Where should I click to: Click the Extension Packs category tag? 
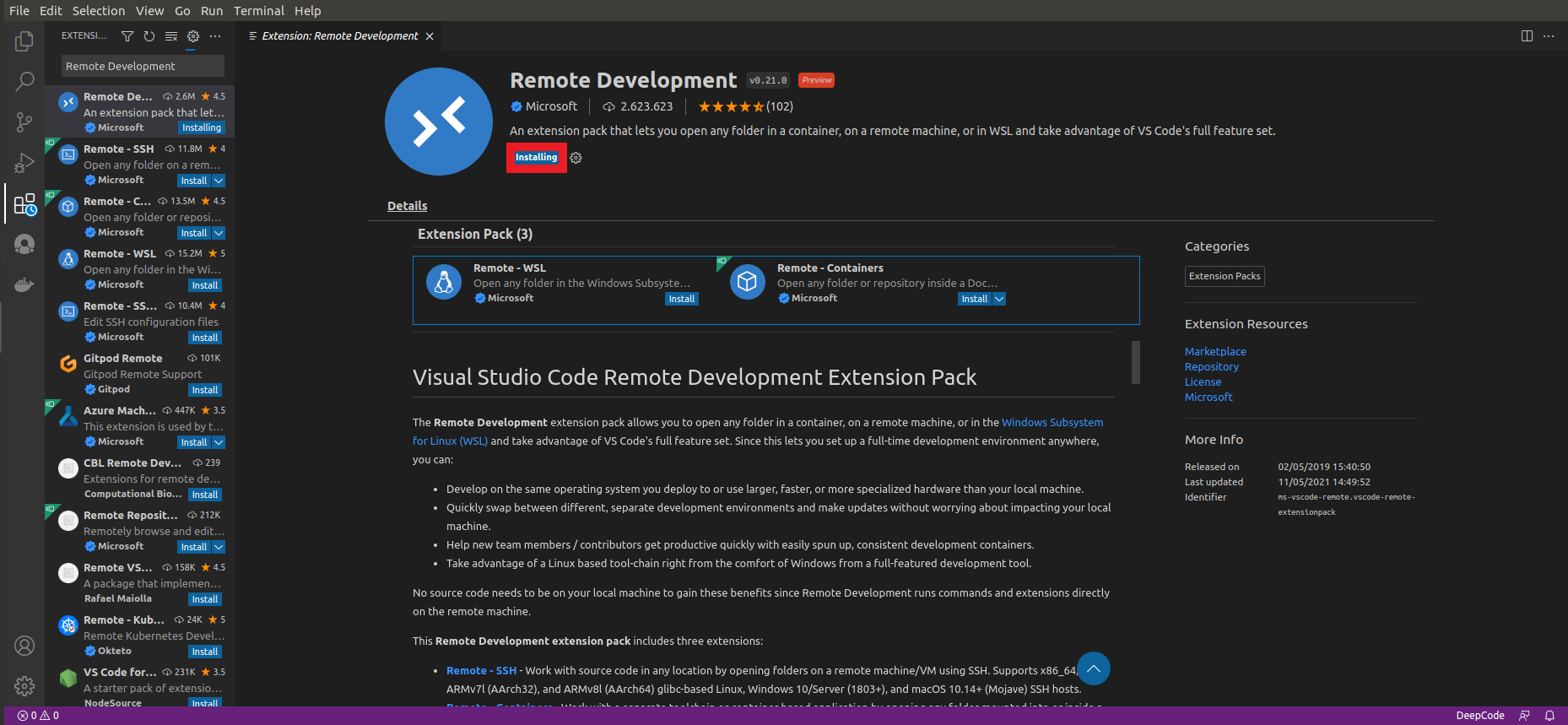1225,276
